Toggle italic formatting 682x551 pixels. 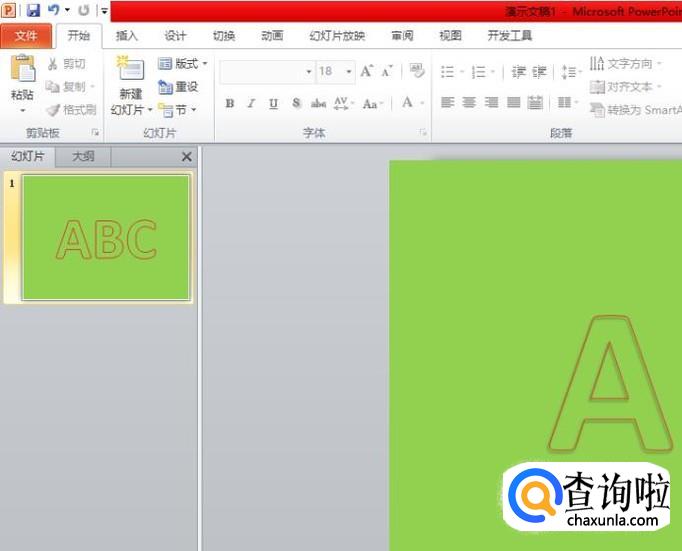251,104
